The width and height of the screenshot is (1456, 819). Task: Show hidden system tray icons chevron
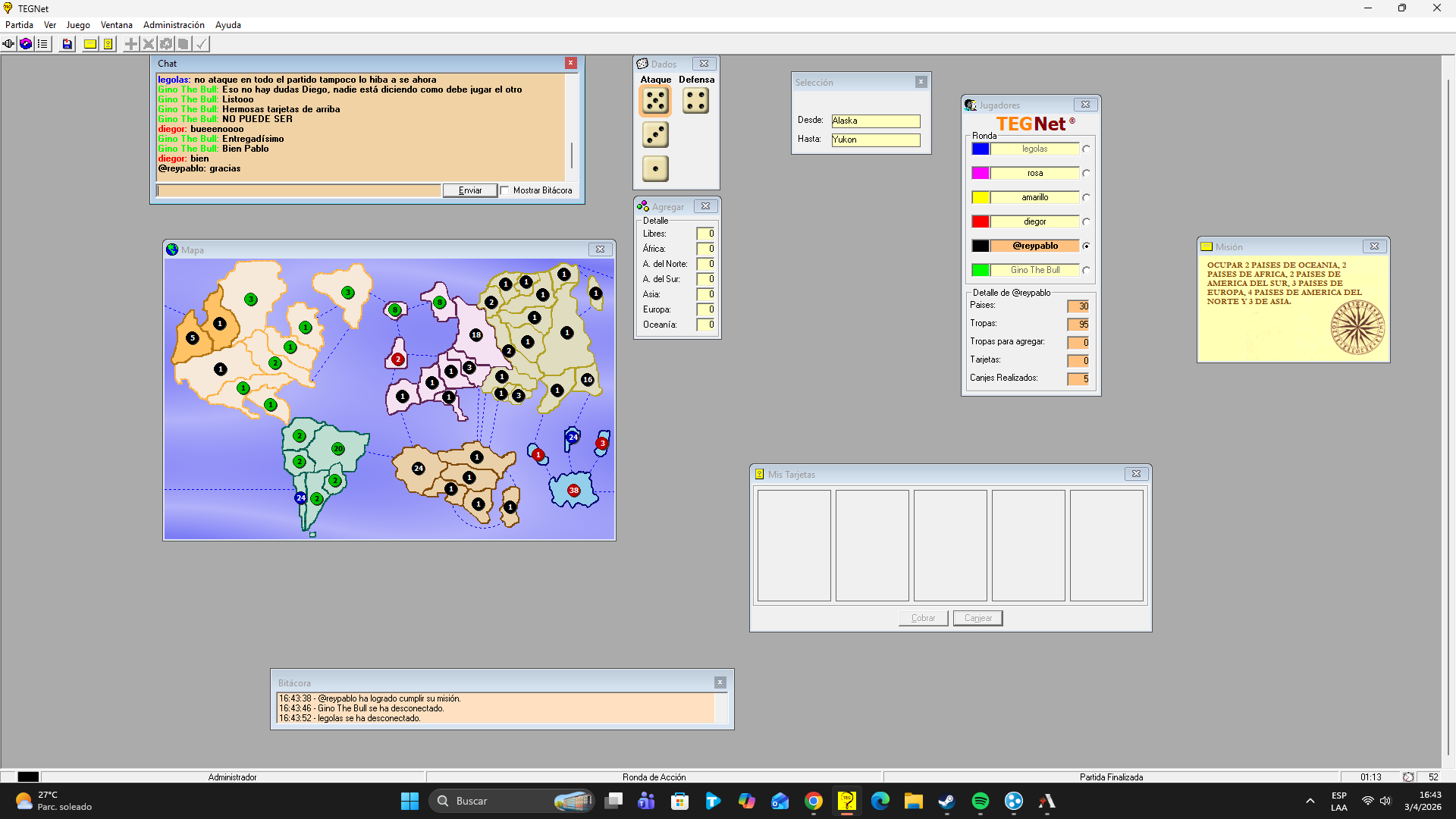(1310, 801)
